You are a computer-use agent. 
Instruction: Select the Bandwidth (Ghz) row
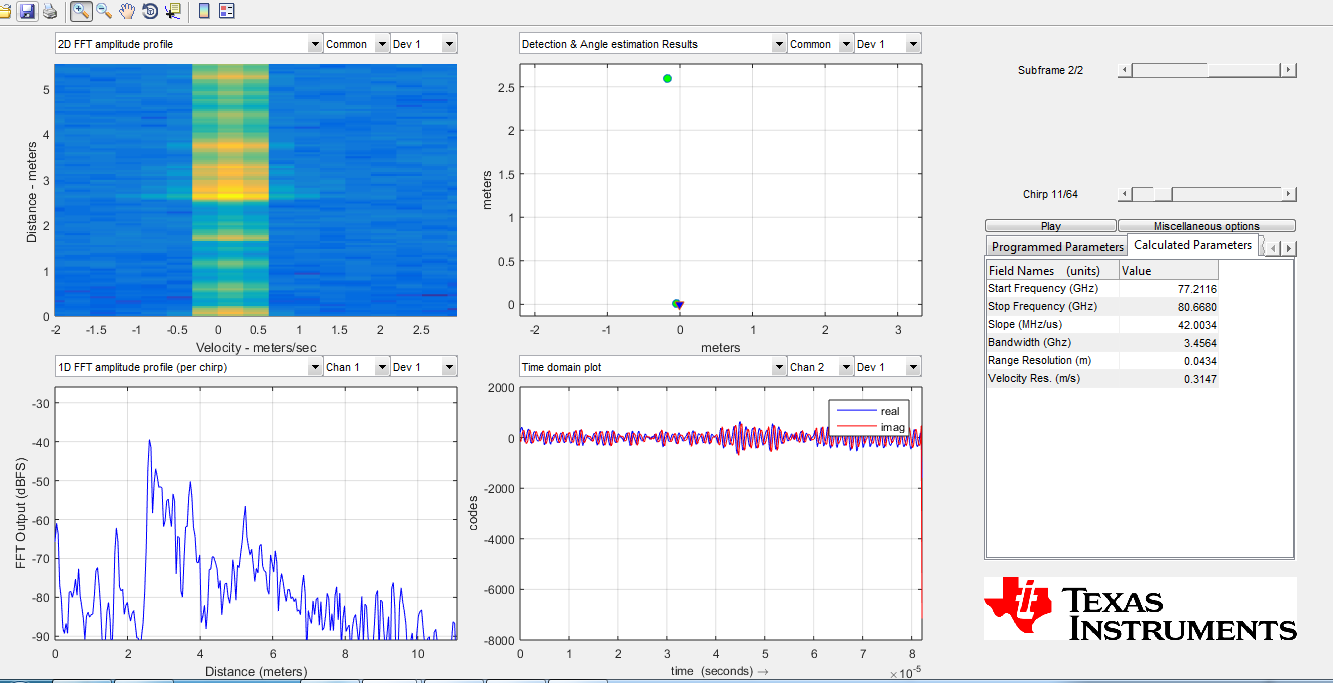[1102, 342]
